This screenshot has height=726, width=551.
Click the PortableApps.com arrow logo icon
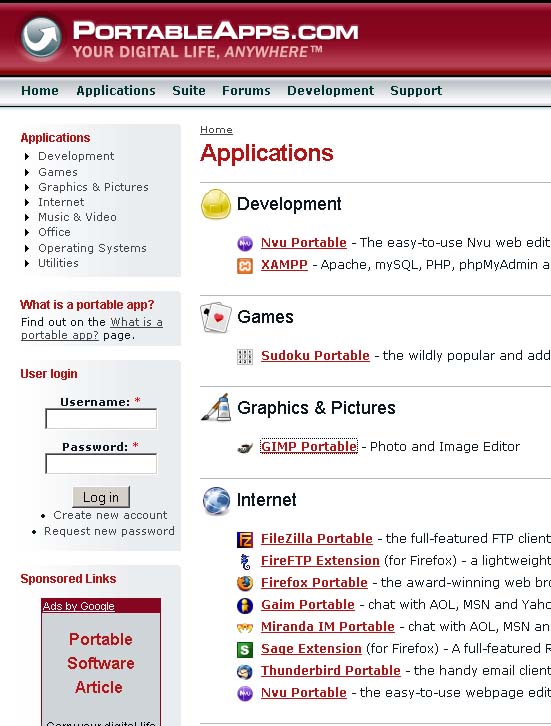click(x=41, y=38)
